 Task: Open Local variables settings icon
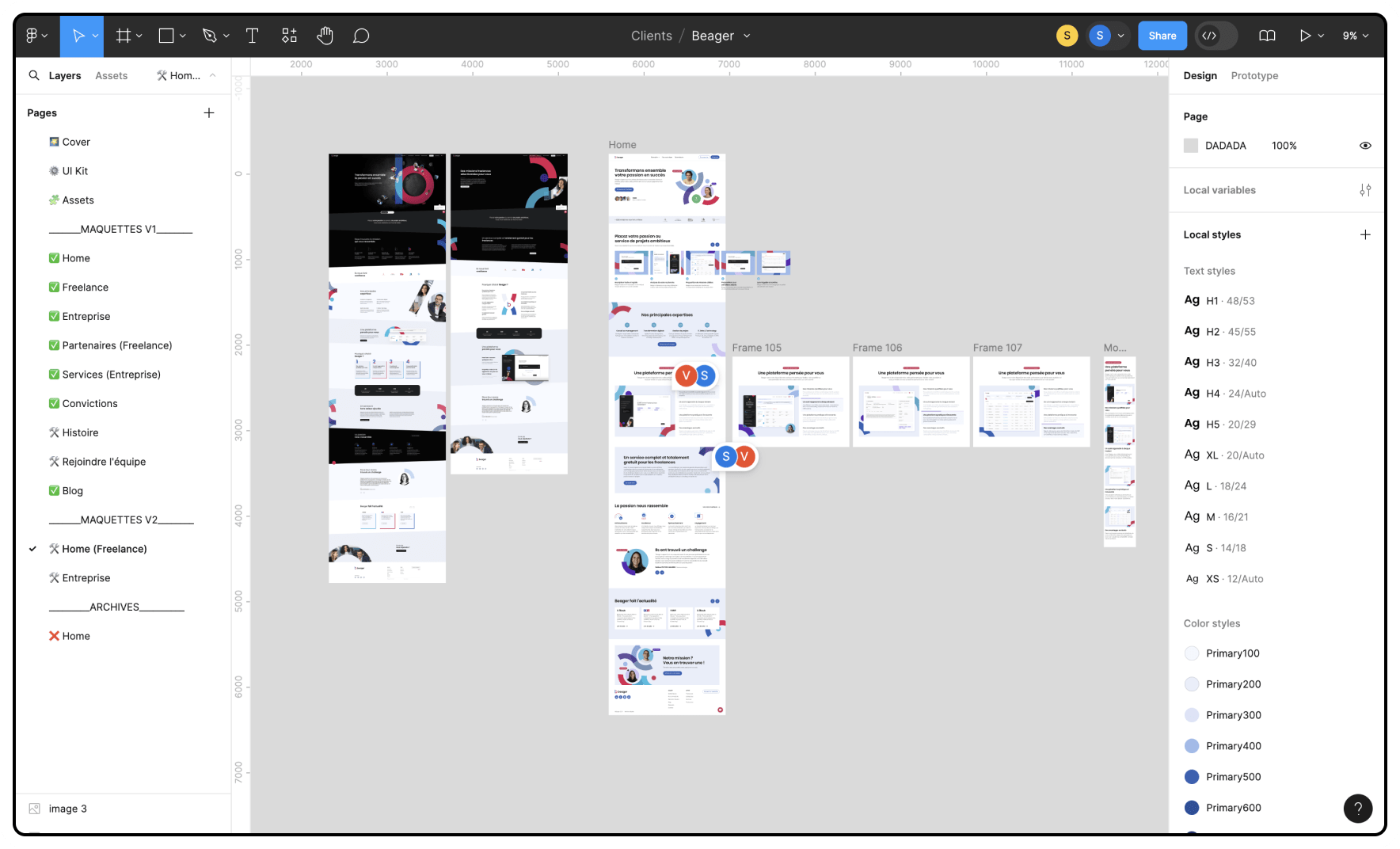coord(1365,190)
